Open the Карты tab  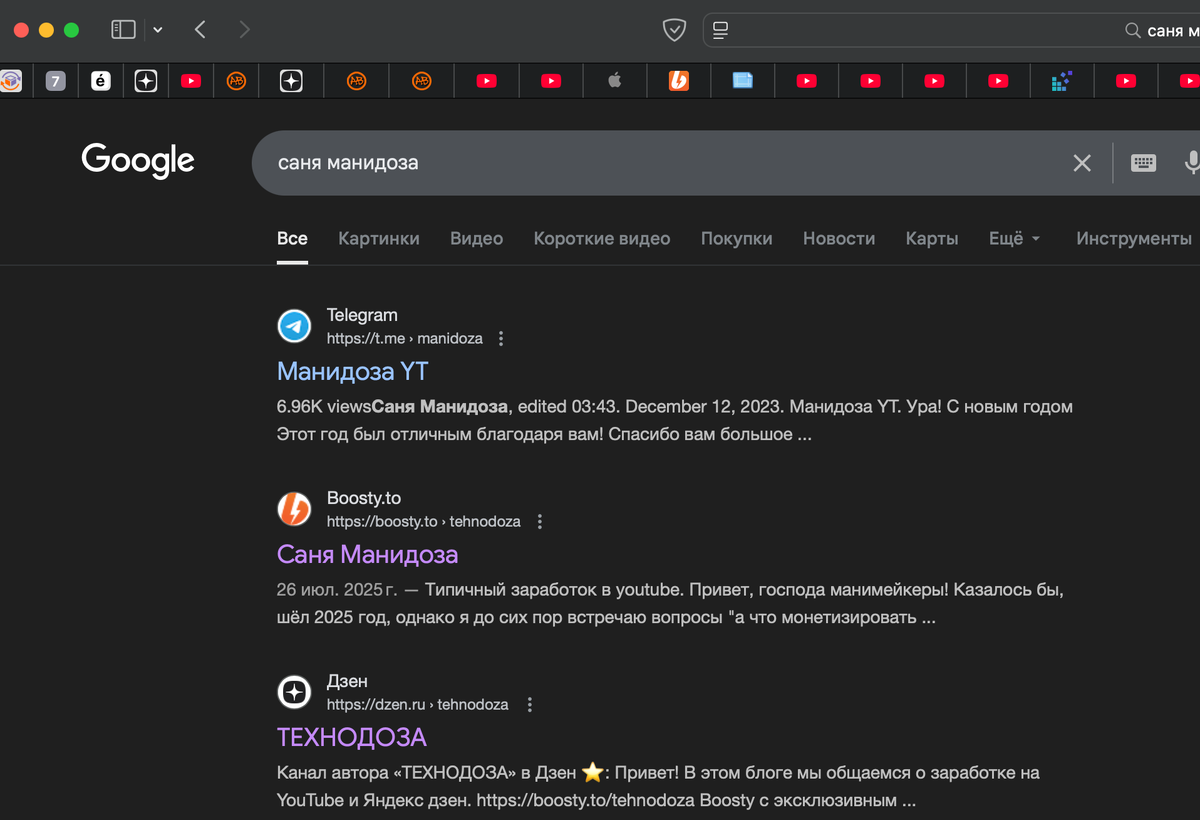tap(932, 238)
